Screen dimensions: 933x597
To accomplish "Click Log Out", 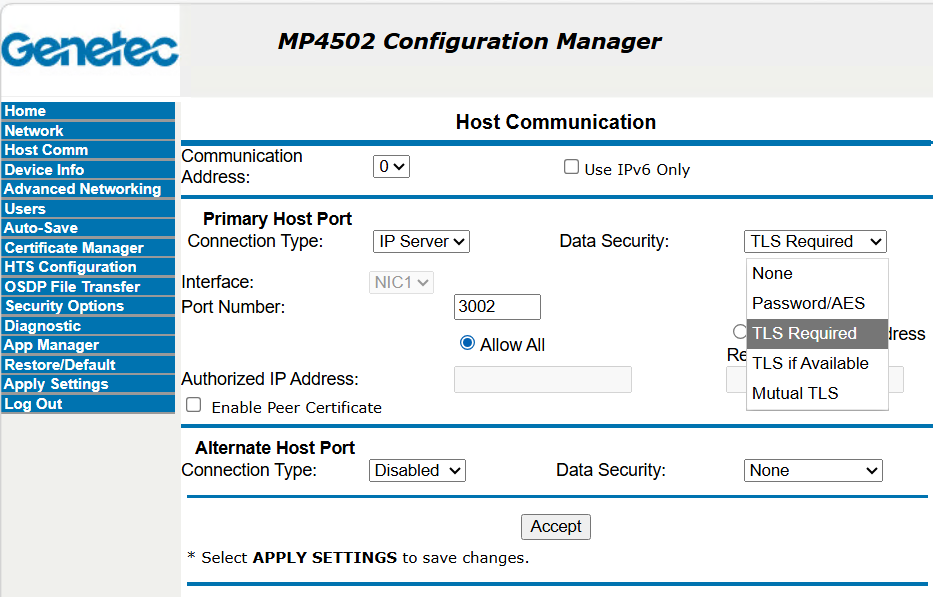I will 88,404.
